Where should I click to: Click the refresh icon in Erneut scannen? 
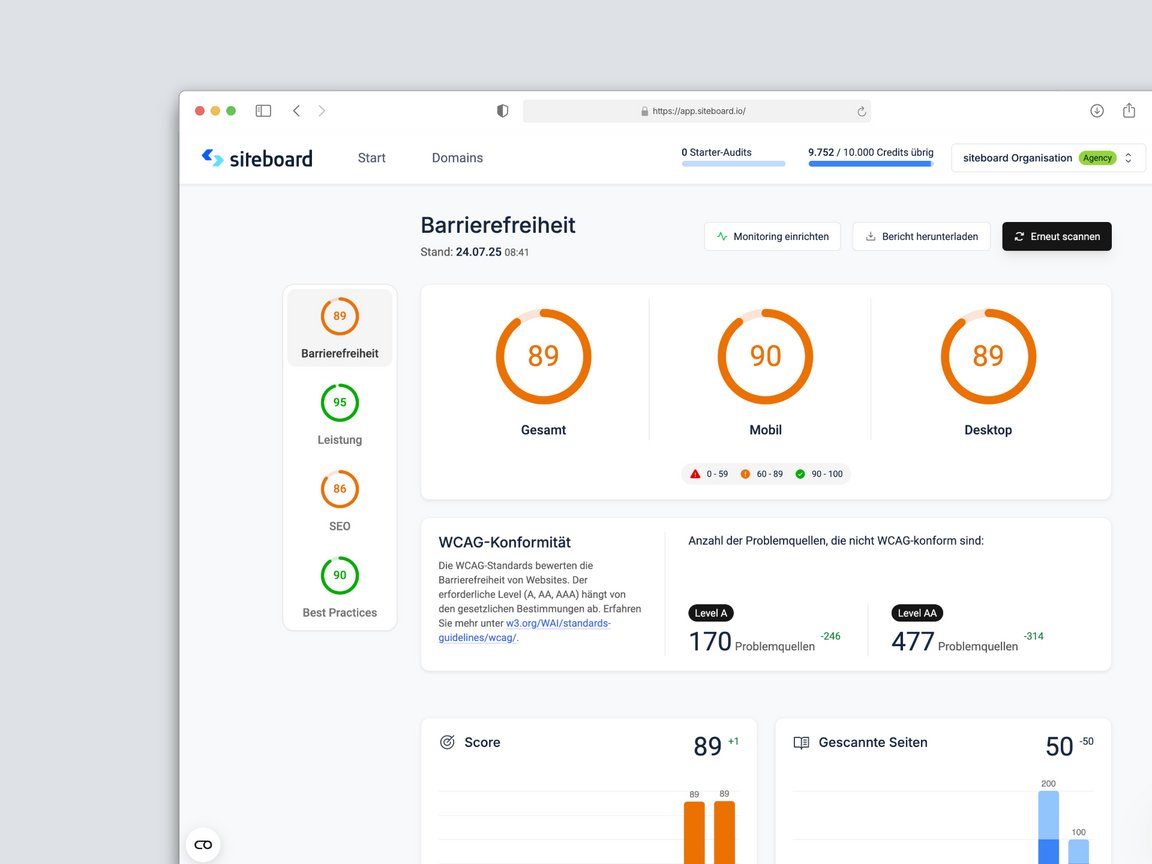1019,236
